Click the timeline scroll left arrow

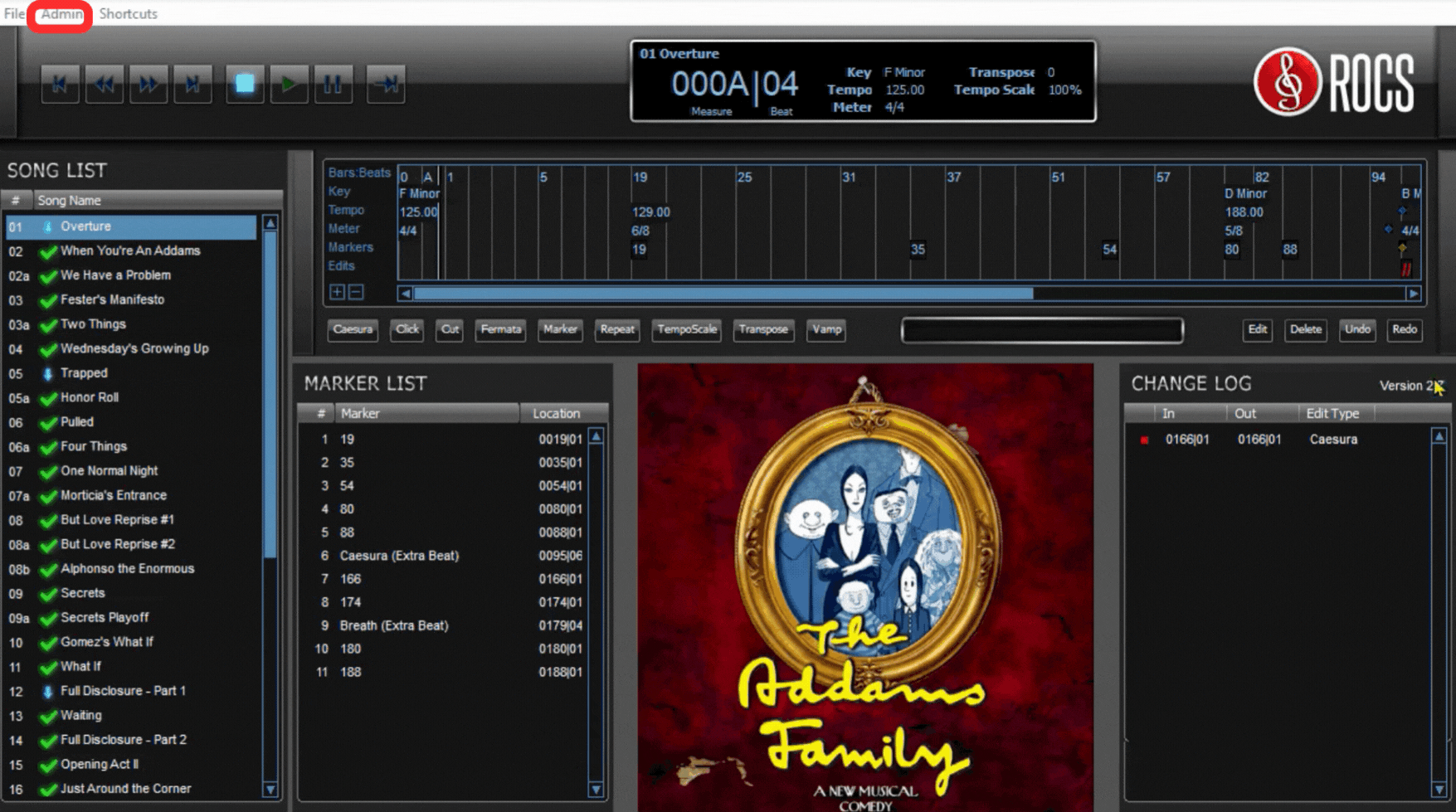(x=405, y=293)
